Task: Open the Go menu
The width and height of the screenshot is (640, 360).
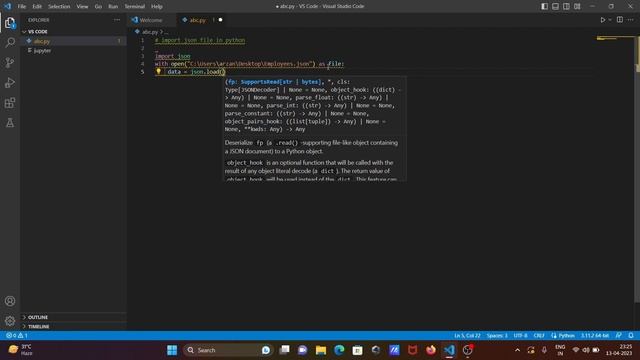Action: pos(98,7)
